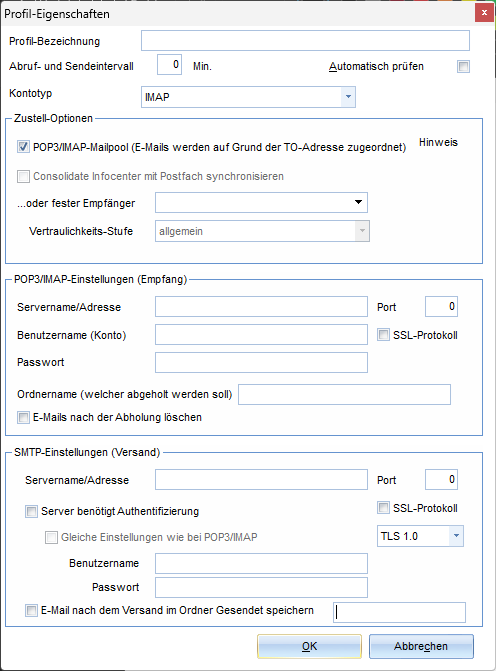Viewport: 496px width, 671px height.
Task: Click the Benutzername (Konto) field
Action: 261,334
